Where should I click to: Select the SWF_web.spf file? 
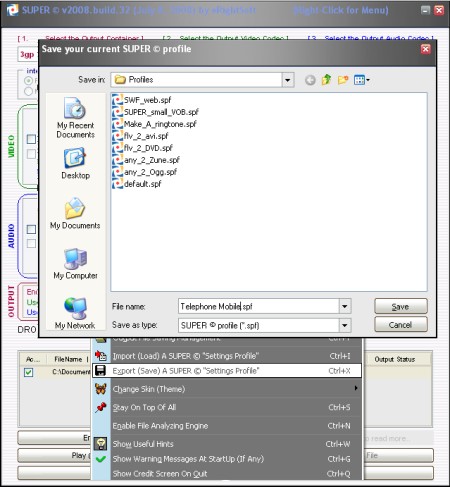(x=147, y=100)
